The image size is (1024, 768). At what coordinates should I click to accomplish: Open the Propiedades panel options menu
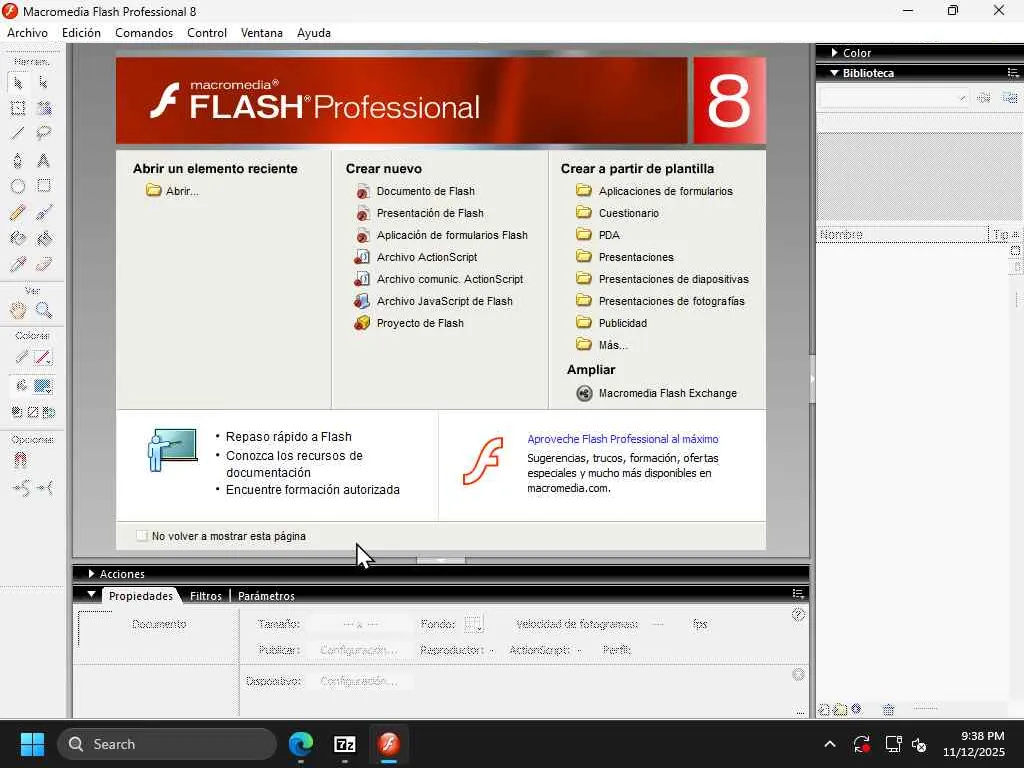pos(797,594)
